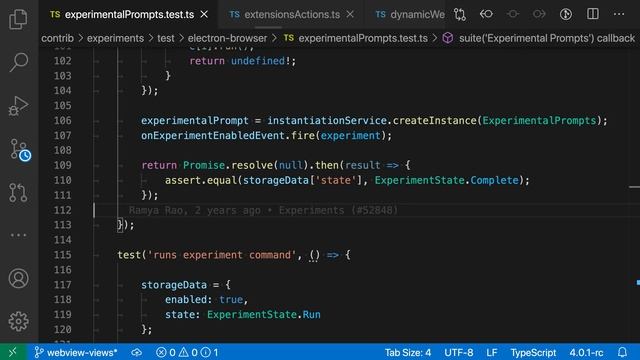
Task: Click the git blame annotation by Ramya Rao
Action: click(263, 210)
